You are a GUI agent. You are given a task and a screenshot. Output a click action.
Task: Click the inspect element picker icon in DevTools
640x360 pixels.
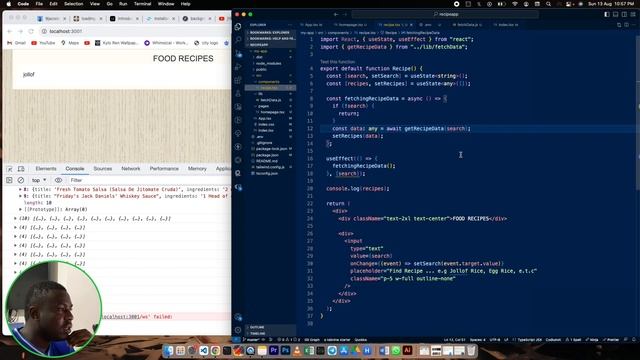[10, 169]
